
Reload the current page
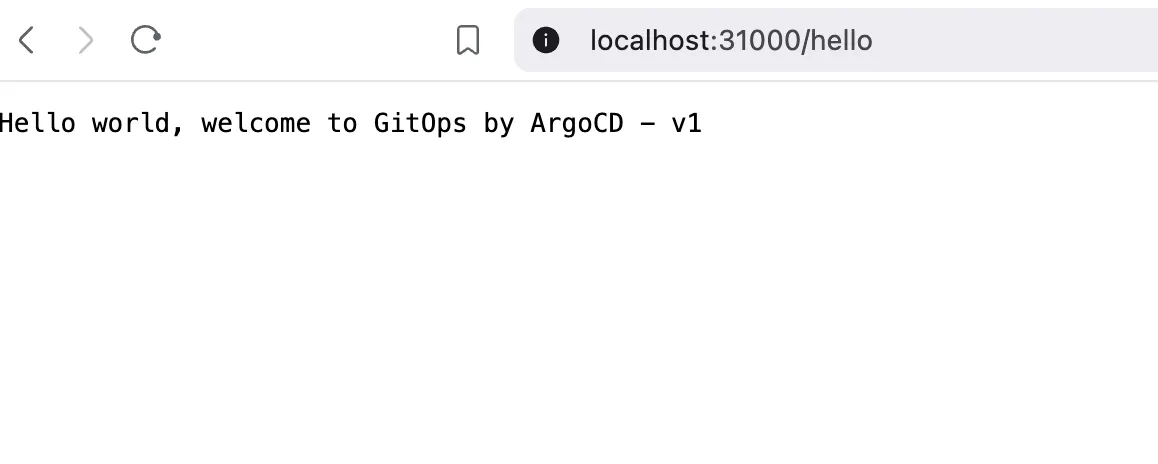point(146,40)
